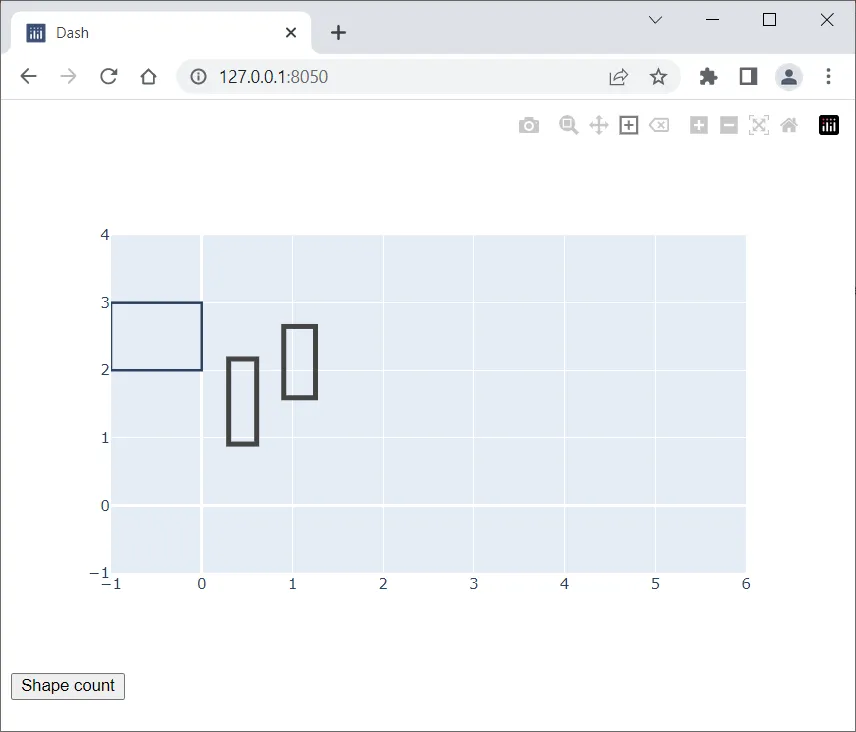856x732 pixels.
Task: Close the Dash tab
Action: coord(291,33)
